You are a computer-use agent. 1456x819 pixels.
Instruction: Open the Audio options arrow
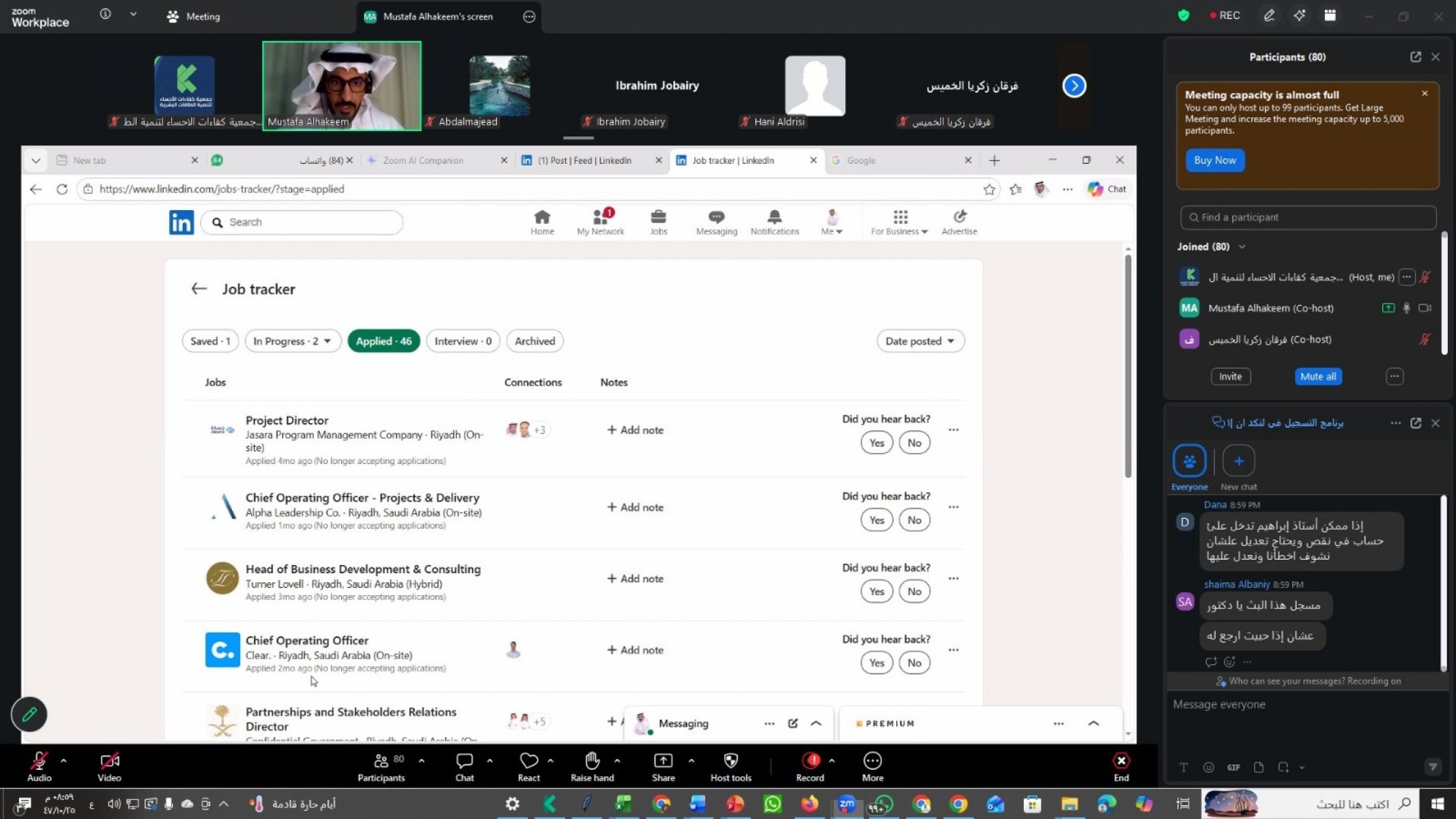point(63,760)
